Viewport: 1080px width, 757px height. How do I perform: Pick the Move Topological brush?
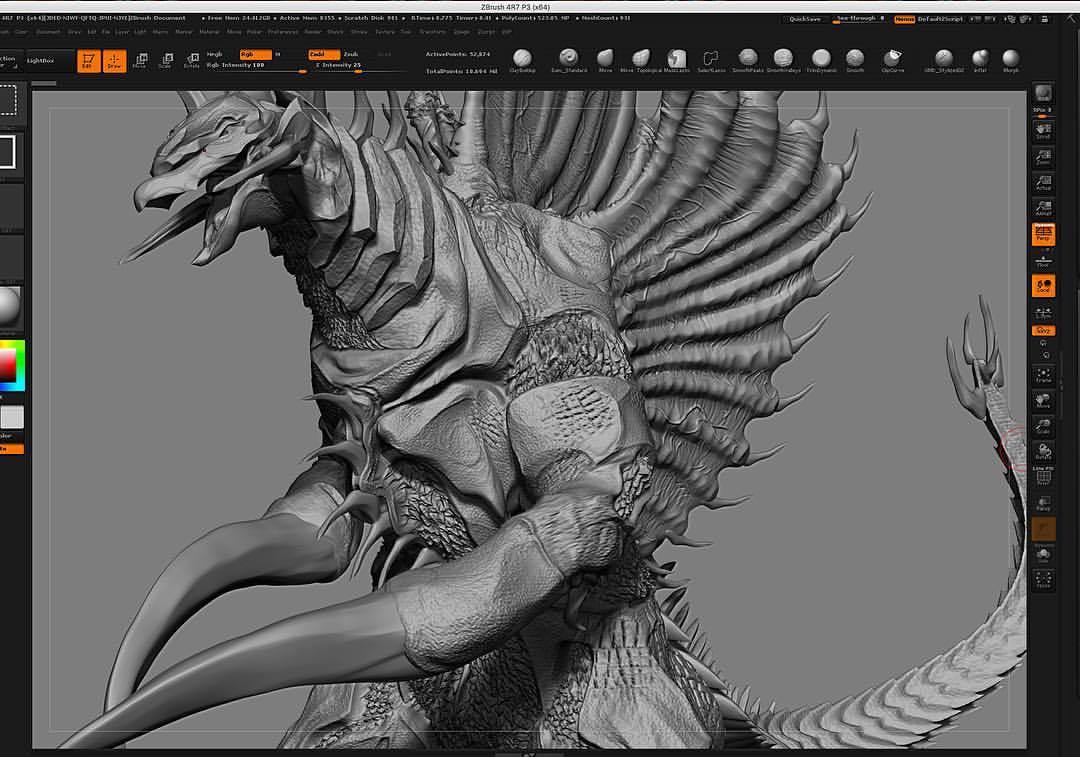(641, 60)
